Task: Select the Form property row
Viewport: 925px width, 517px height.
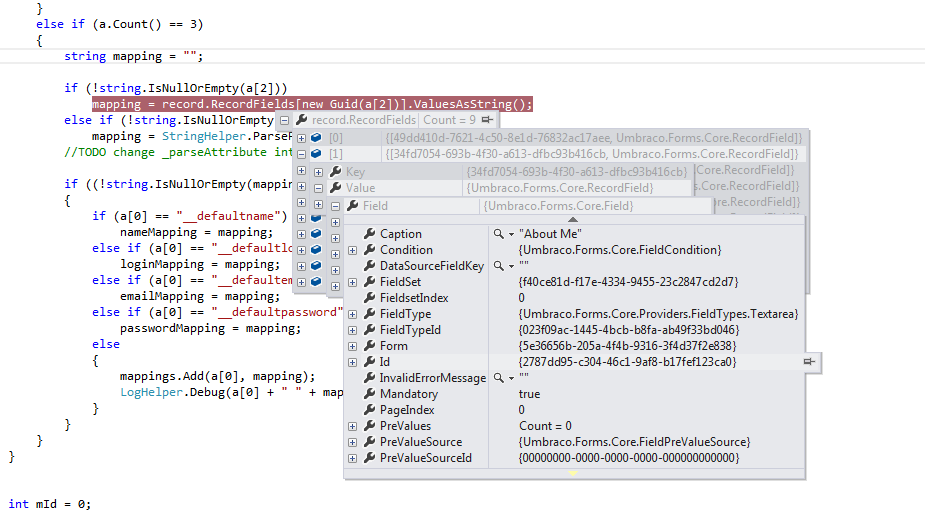Action: 392,346
